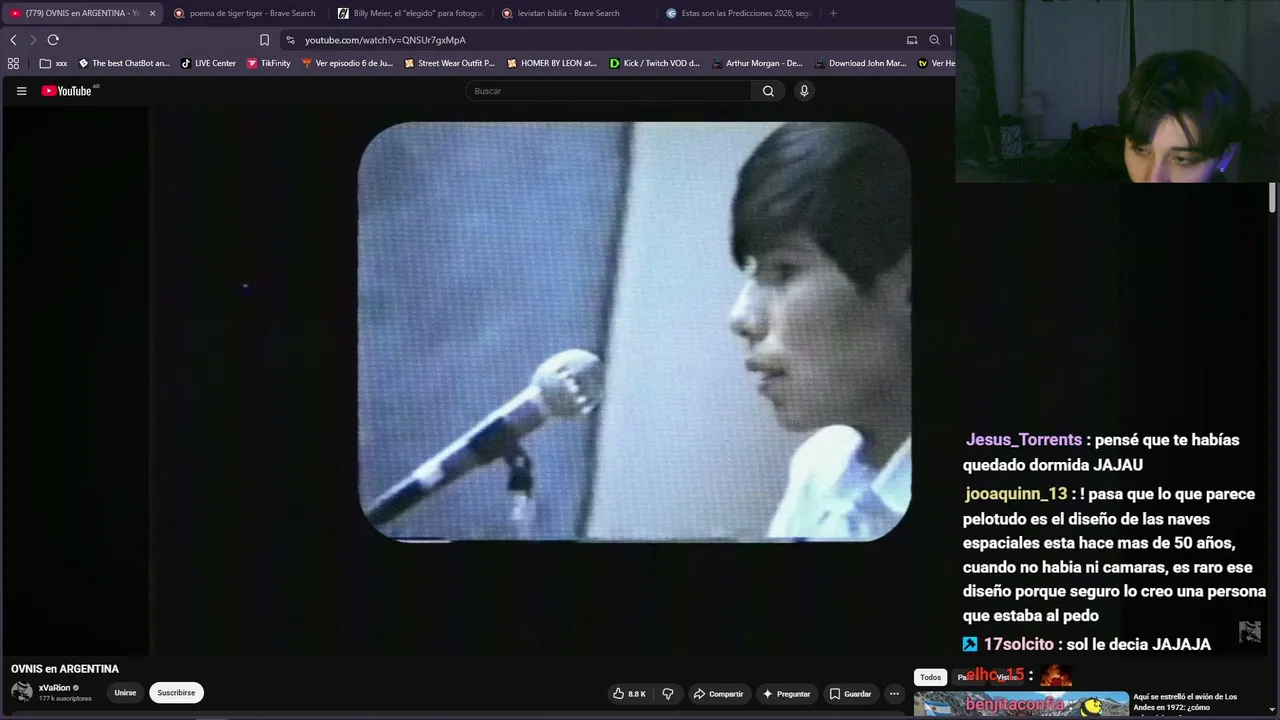Click the 'Unirse' membership button

point(125,693)
